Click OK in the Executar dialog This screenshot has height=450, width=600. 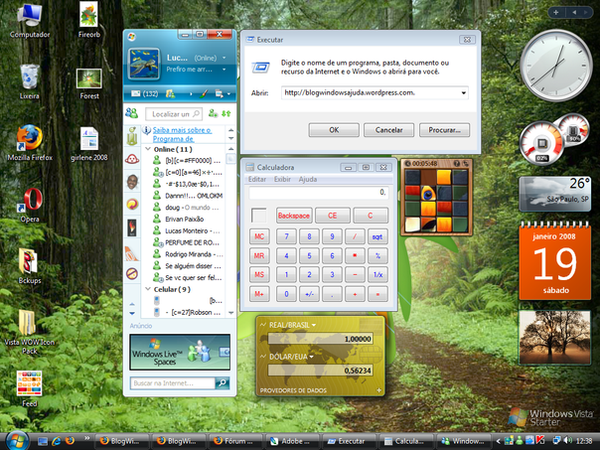tap(334, 130)
